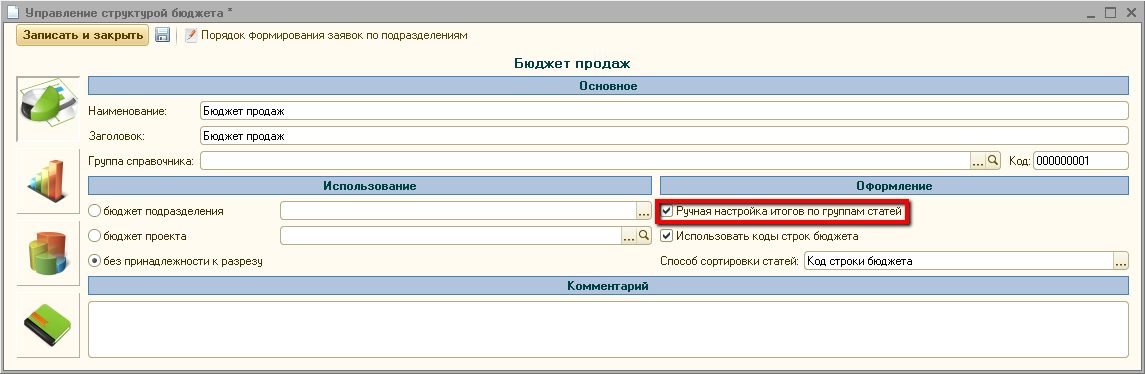
Task: Click the floppy disk save icon
Action: click(162, 35)
